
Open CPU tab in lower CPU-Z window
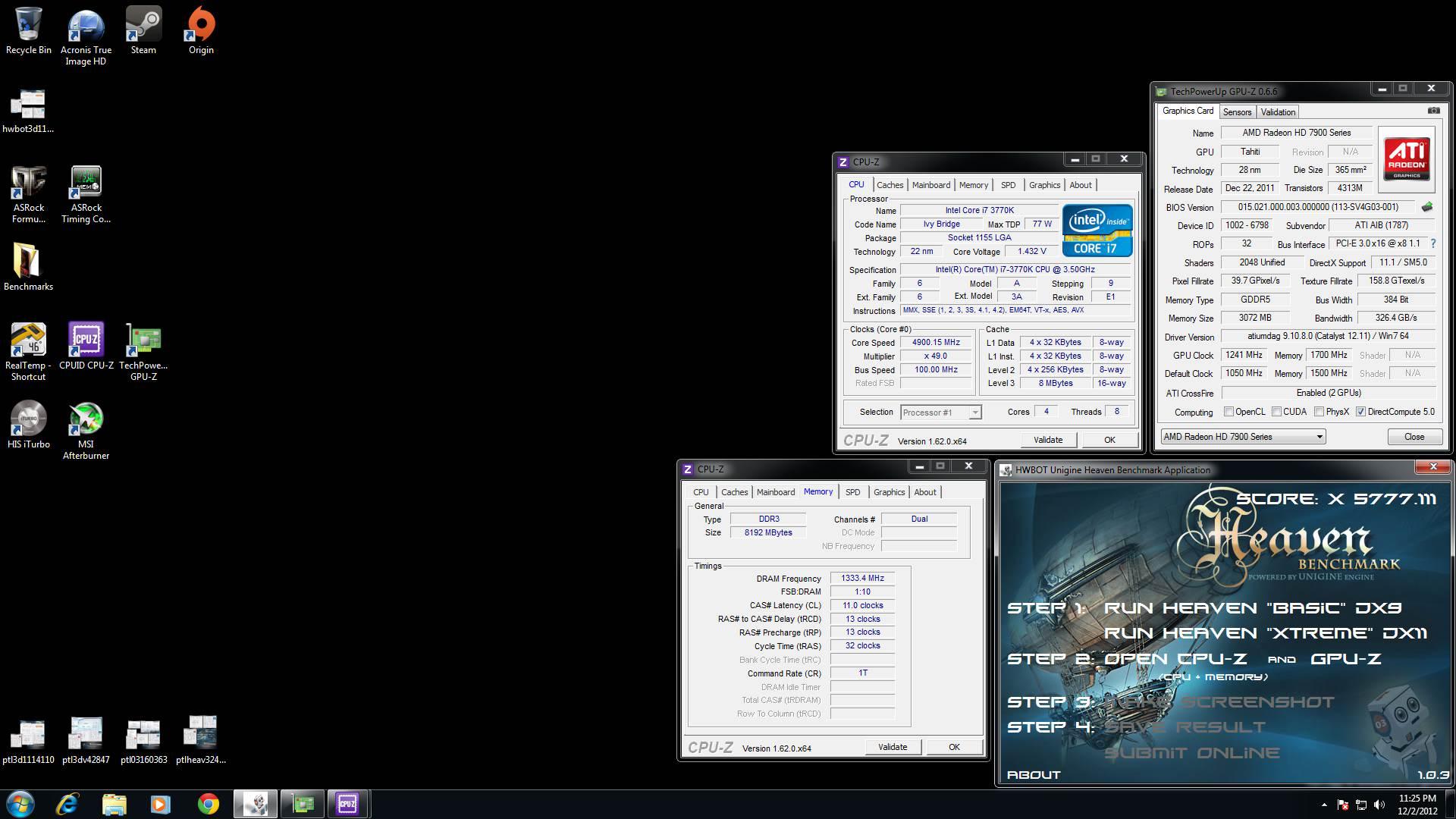click(x=701, y=492)
